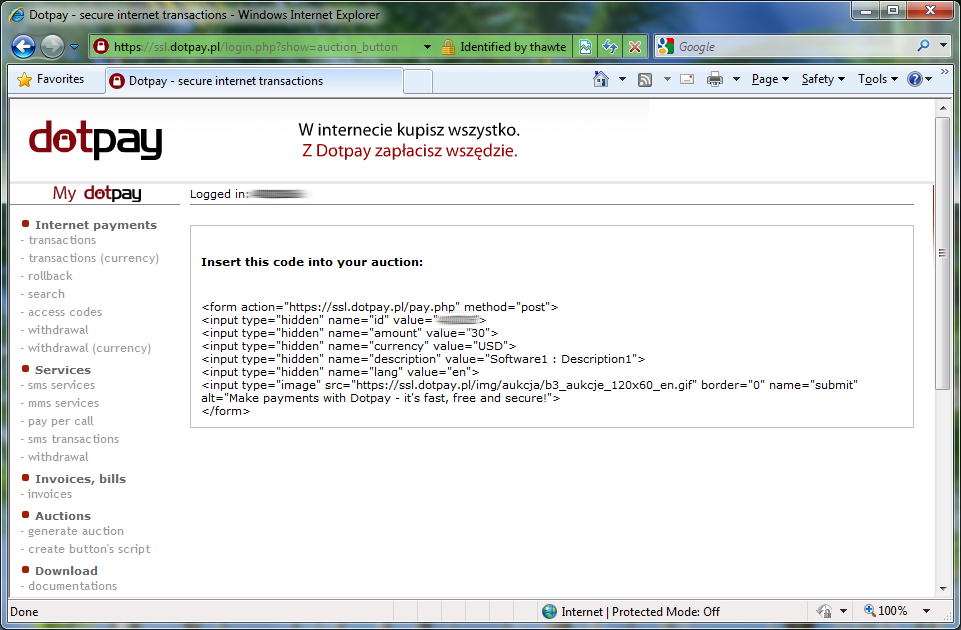Image resolution: width=961 pixels, height=630 pixels.
Task: Expand the Print options dropdown arrow
Action: pos(736,79)
